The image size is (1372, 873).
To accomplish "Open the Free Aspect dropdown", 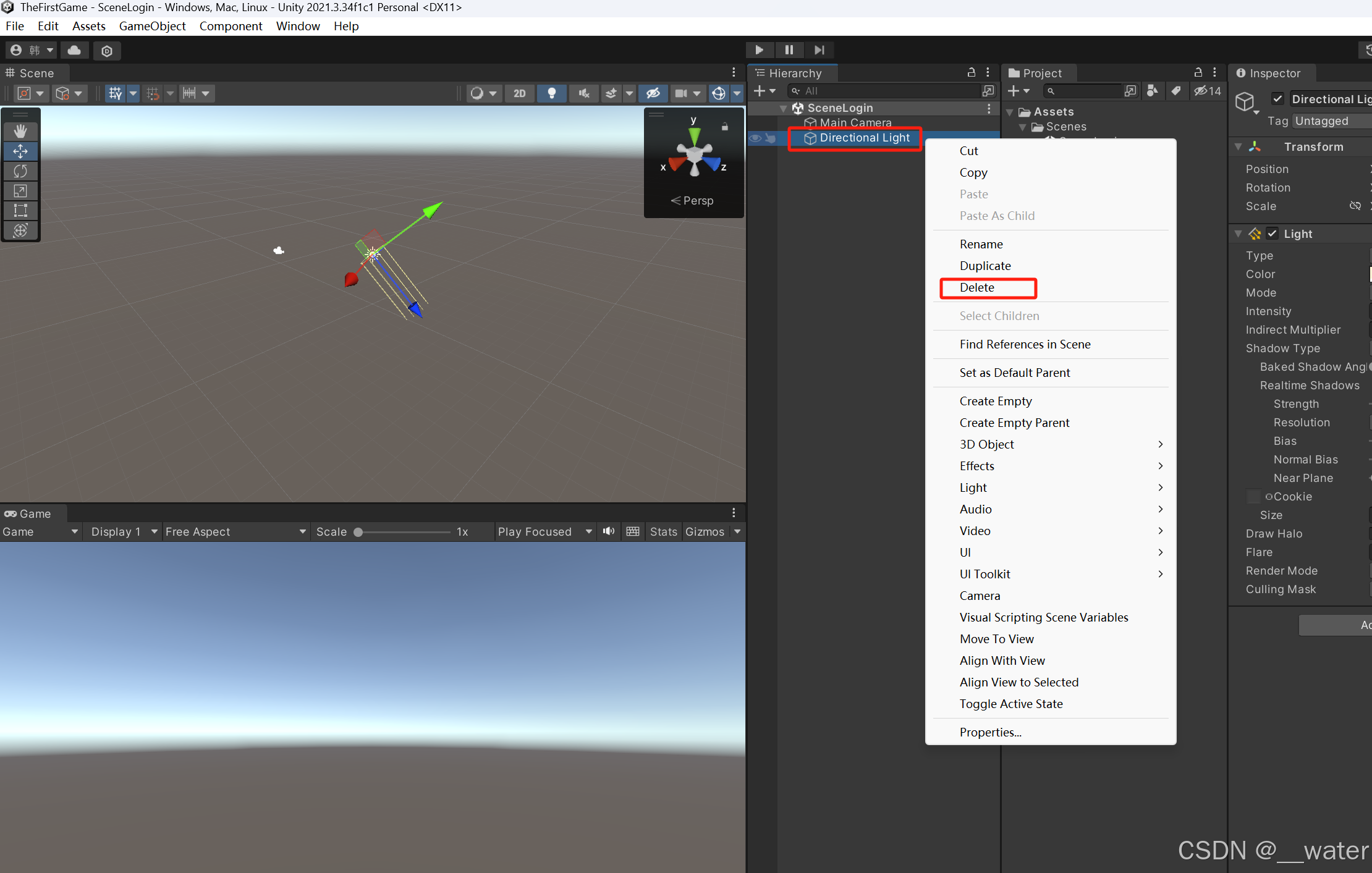I will tap(235, 531).
